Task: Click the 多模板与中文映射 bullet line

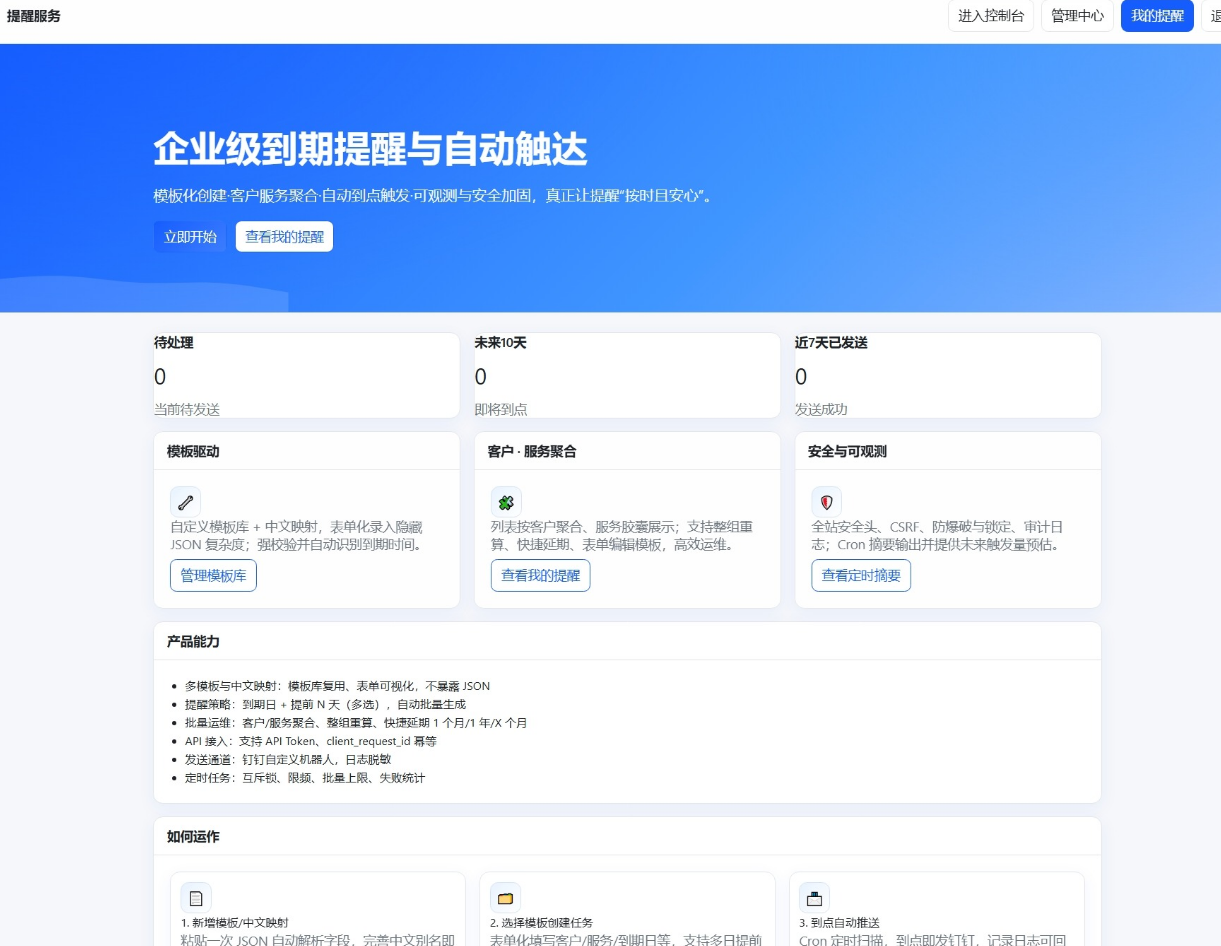Action: (x=338, y=687)
